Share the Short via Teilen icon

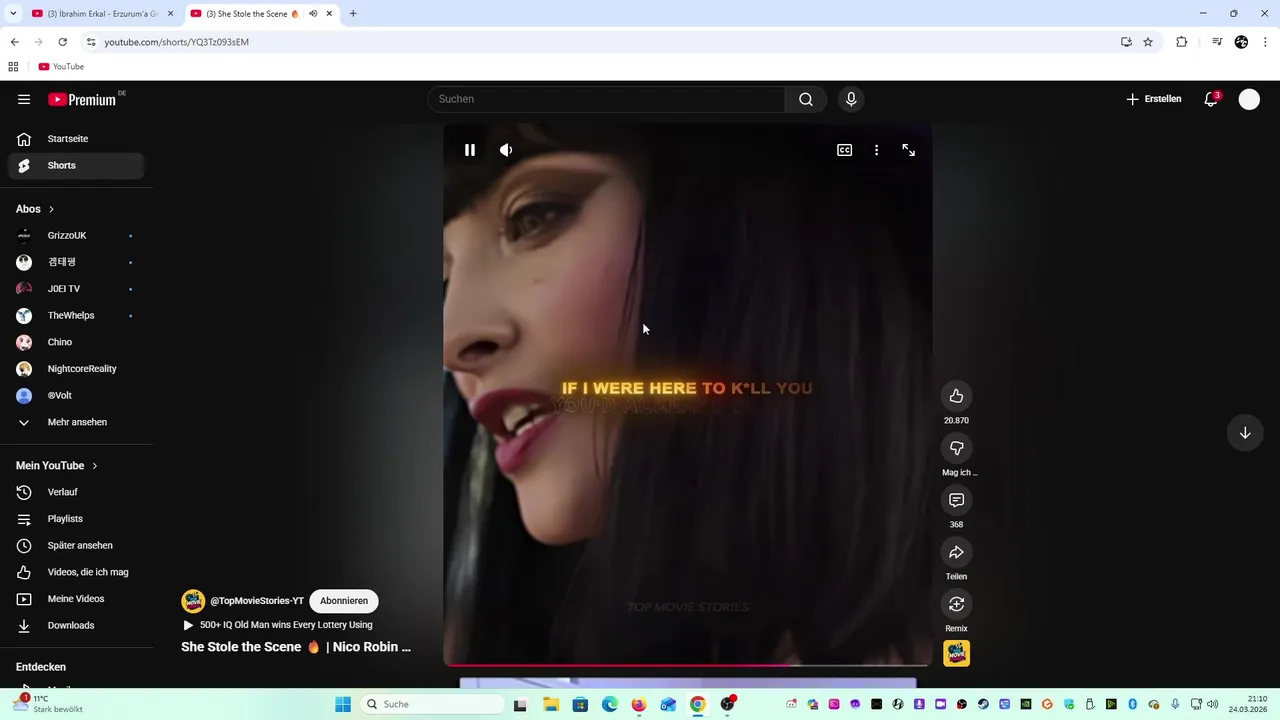[957, 552]
